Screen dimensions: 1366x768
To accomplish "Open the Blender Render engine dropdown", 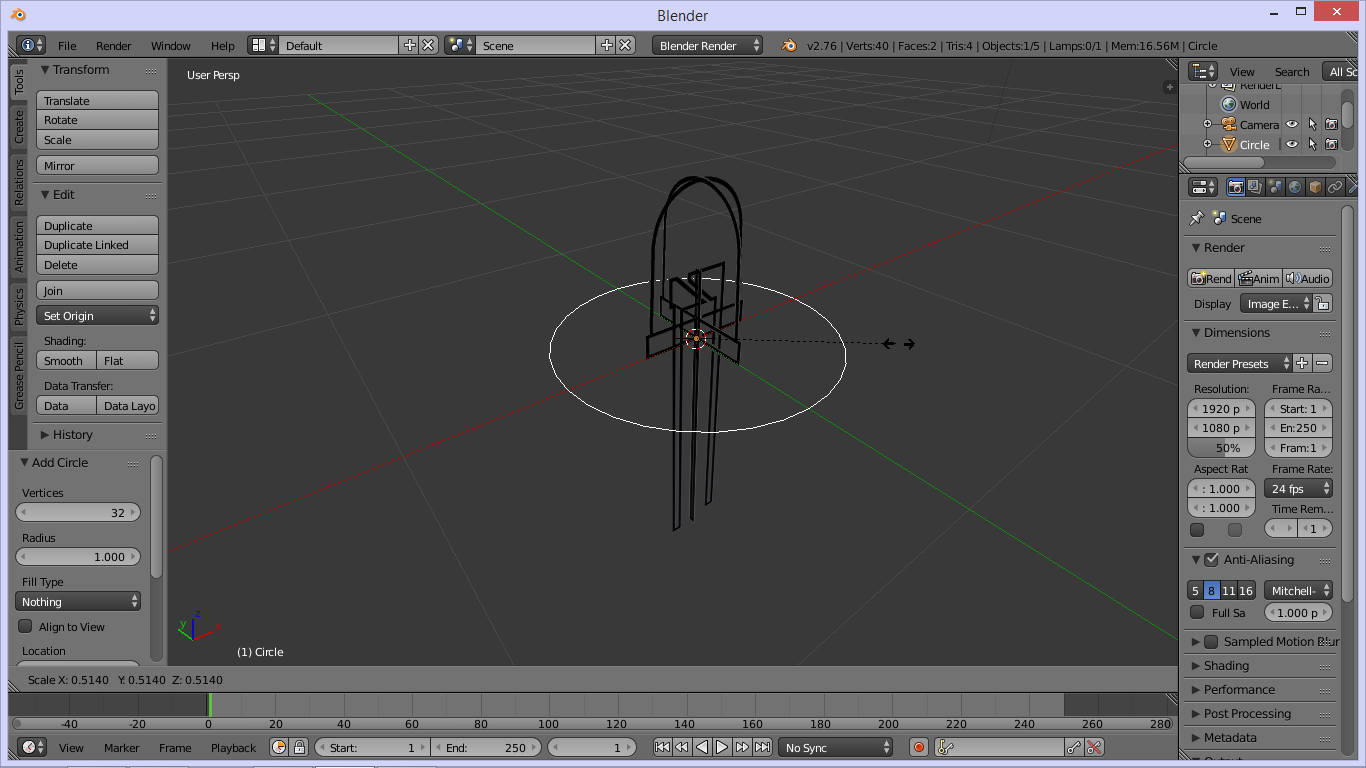I will point(707,45).
